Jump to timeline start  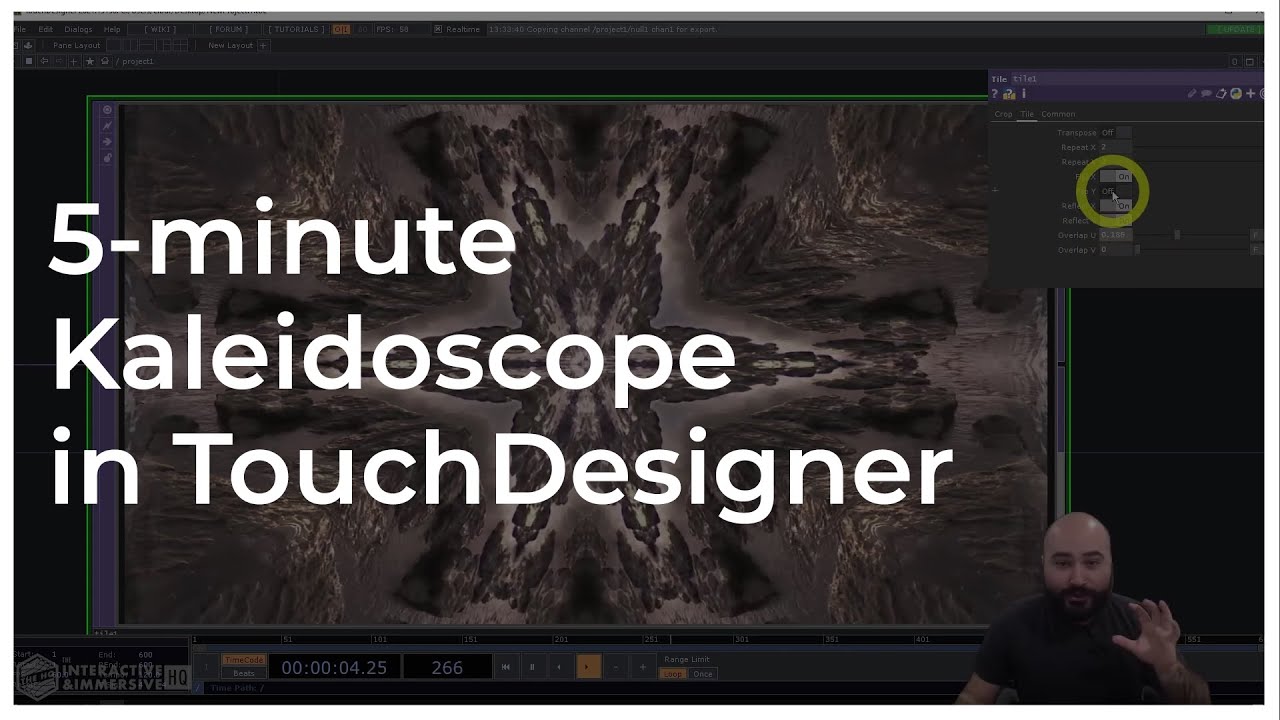point(506,667)
